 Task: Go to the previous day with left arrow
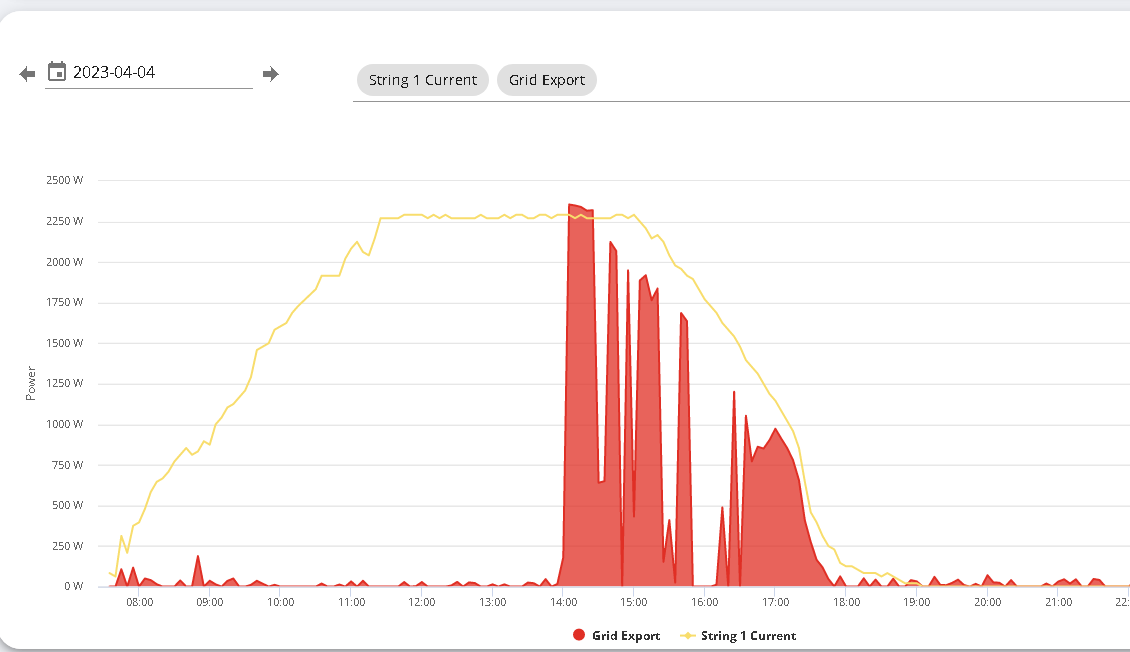point(27,73)
